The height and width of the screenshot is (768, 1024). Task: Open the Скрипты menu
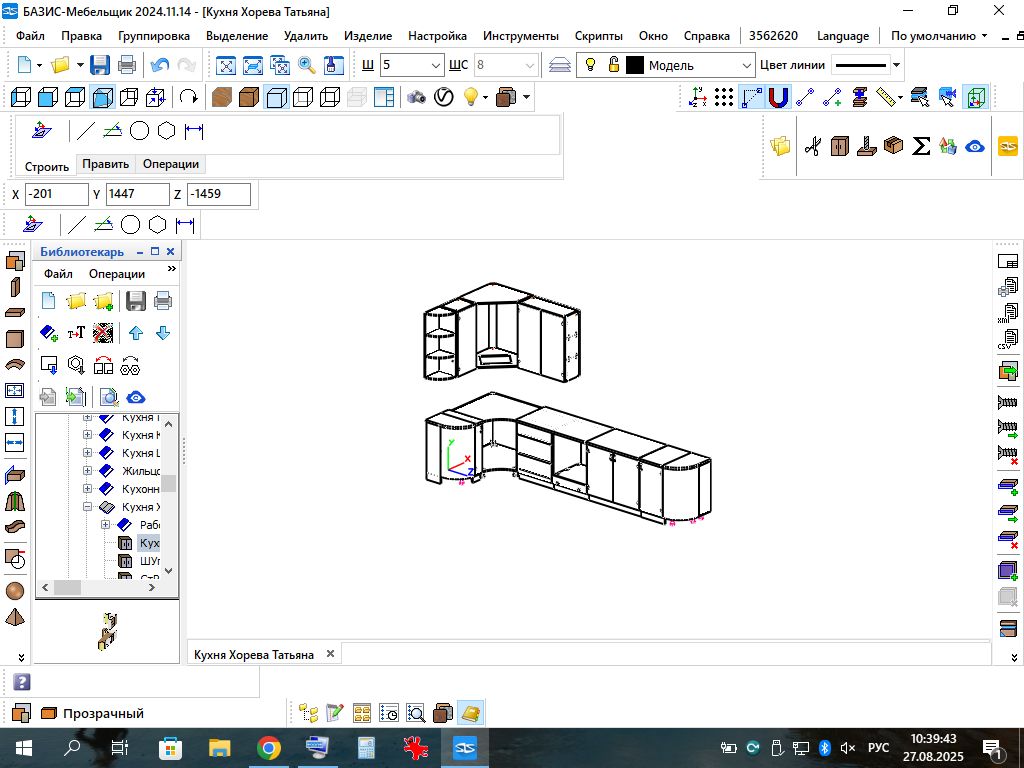598,36
